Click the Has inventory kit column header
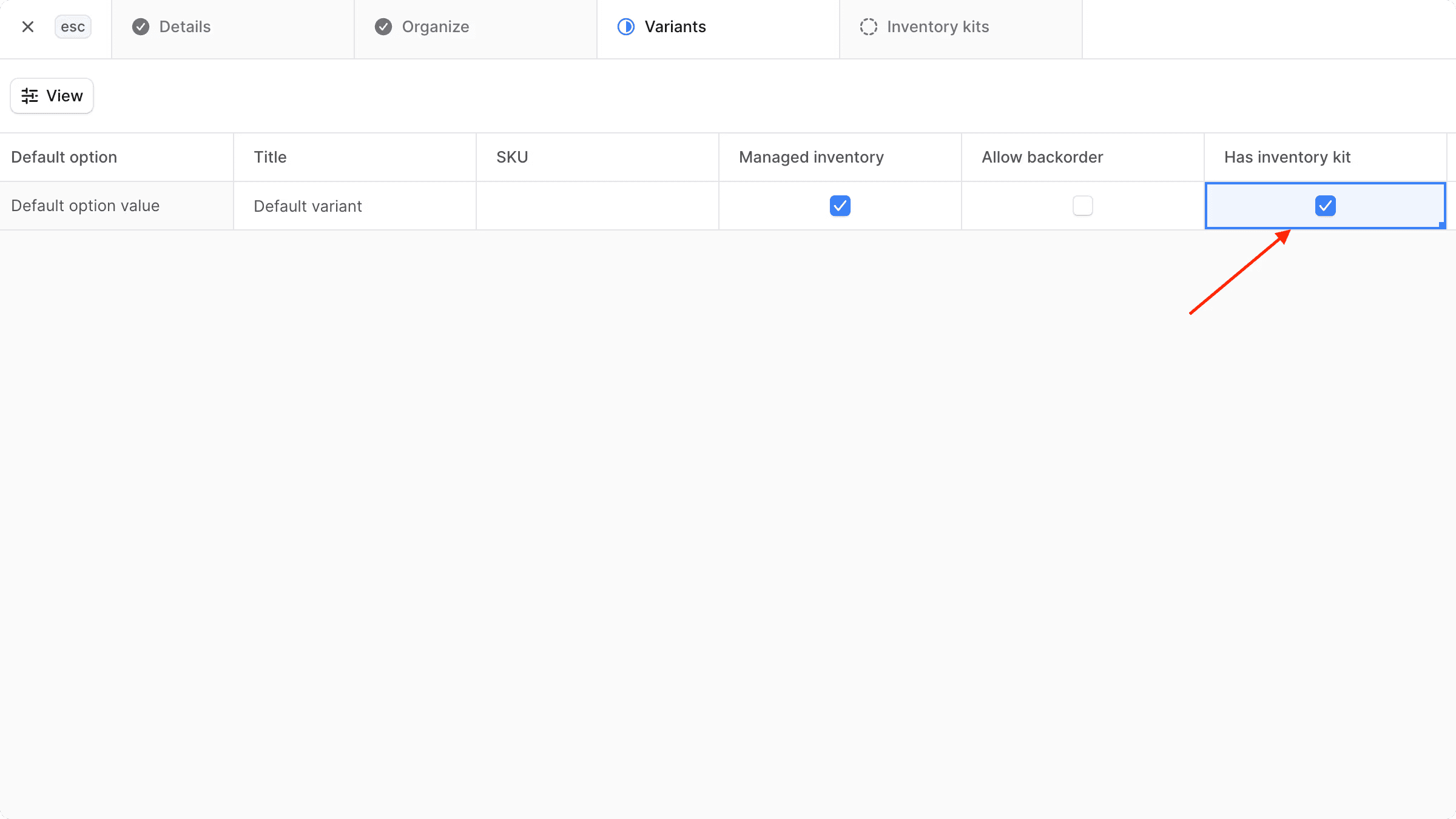The image size is (1456, 819). pos(1287,157)
